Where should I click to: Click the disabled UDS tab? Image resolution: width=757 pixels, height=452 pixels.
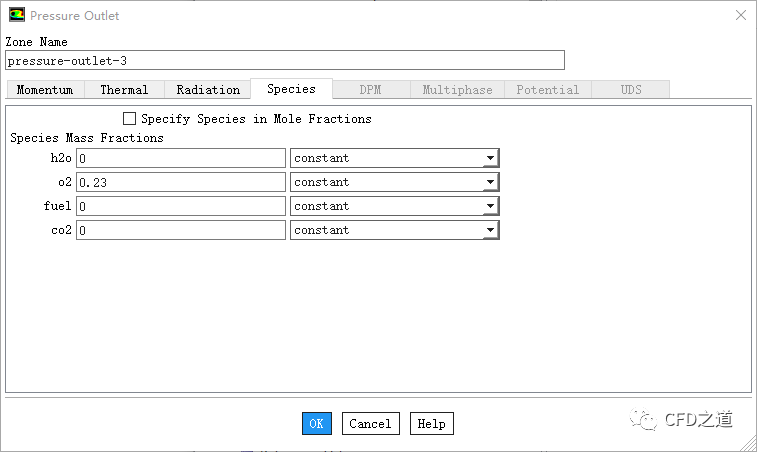pos(631,90)
